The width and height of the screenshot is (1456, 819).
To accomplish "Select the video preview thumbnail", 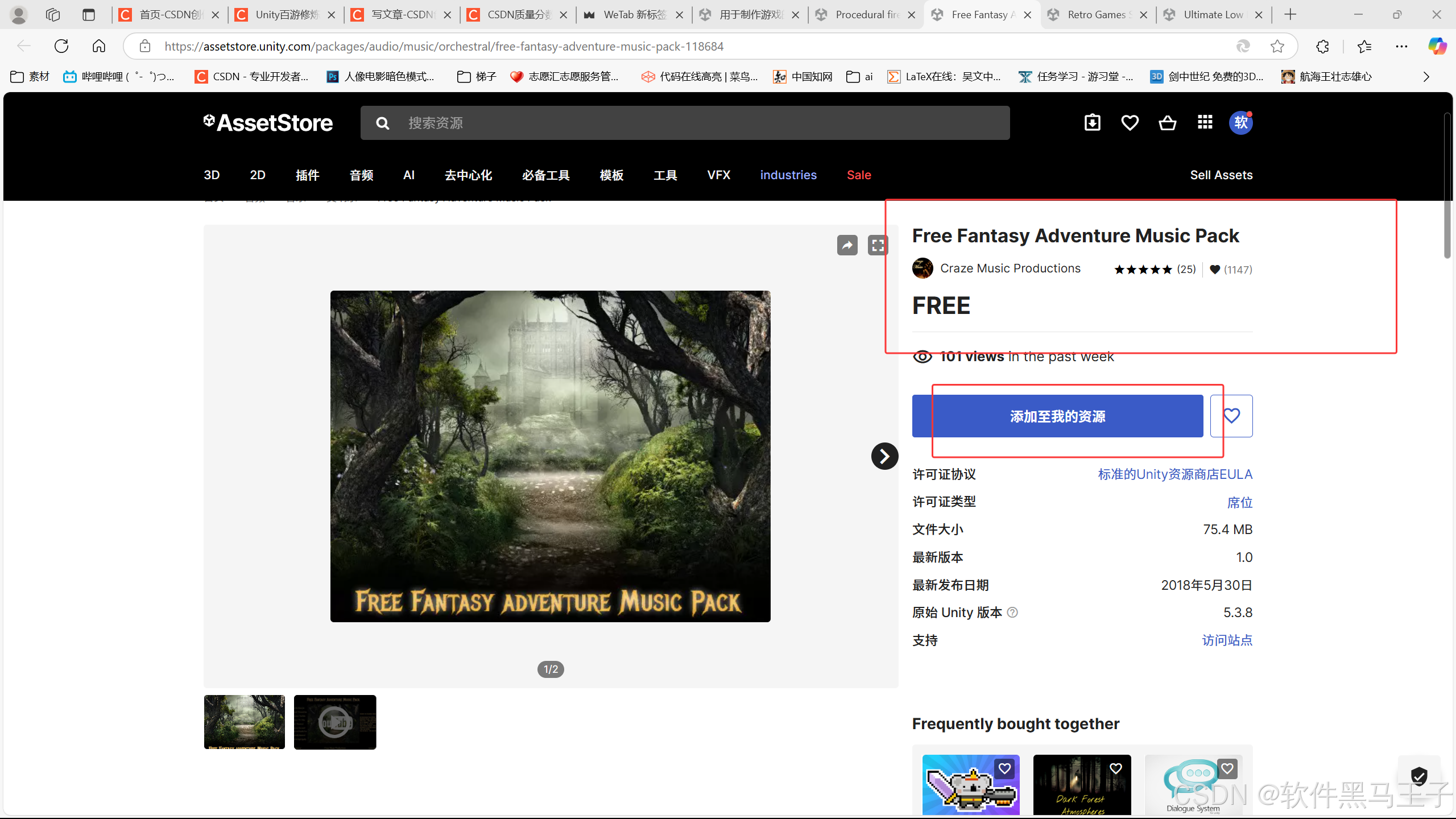I will click(x=335, y=722).
